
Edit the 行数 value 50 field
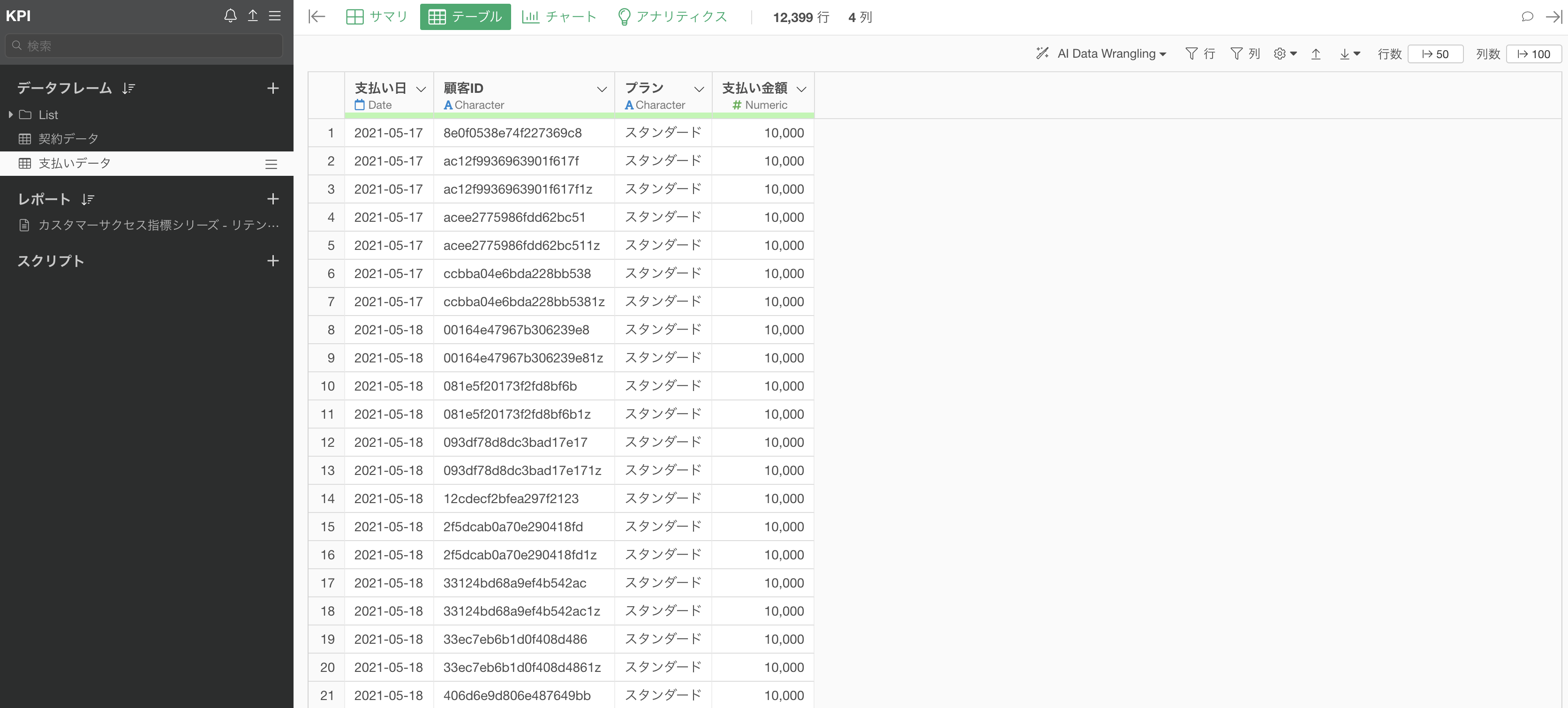[1435, 53]
